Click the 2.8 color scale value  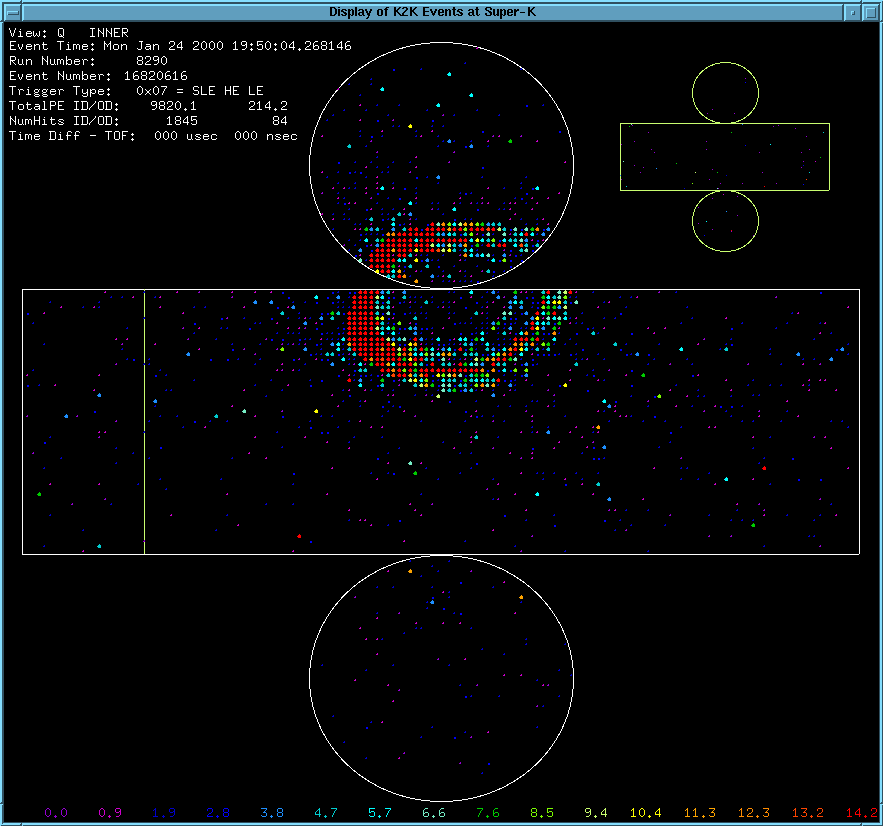(218, 813)
